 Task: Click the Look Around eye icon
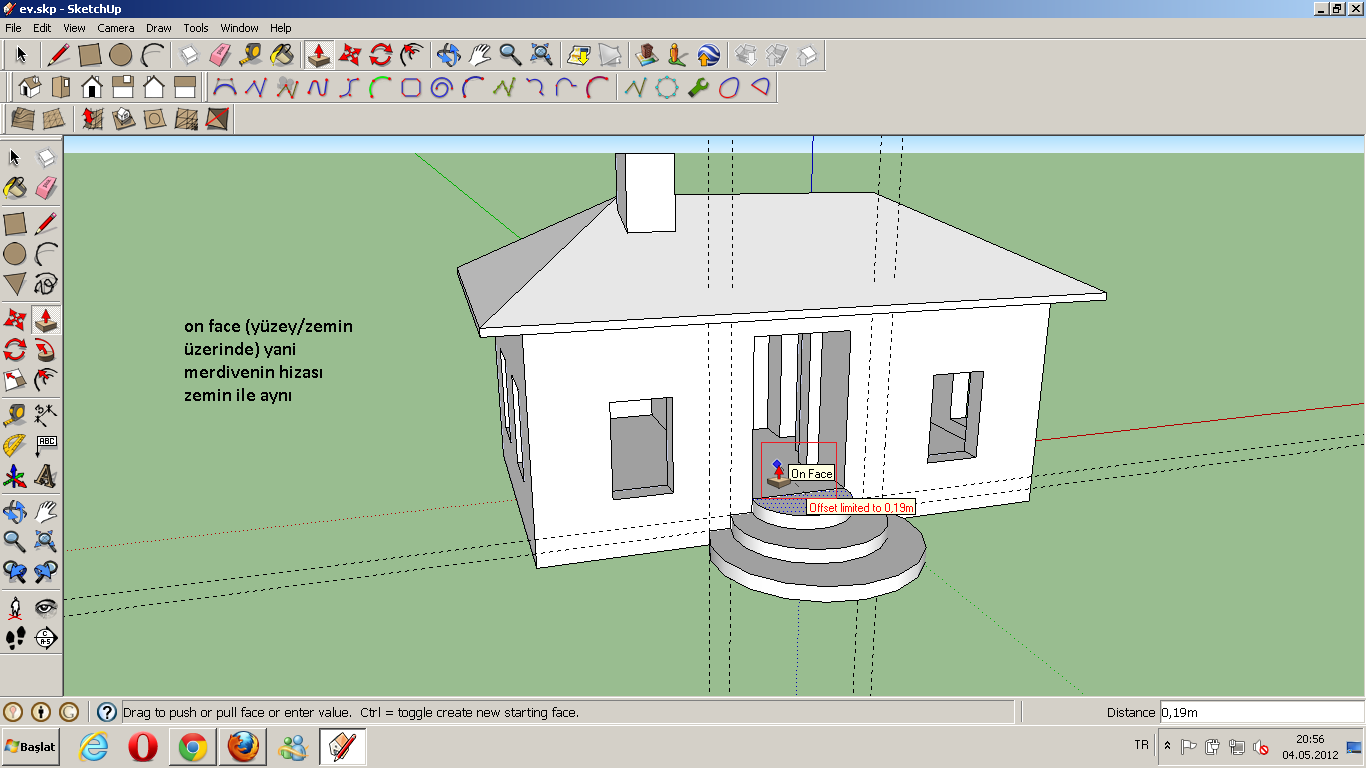coord(45,607)
